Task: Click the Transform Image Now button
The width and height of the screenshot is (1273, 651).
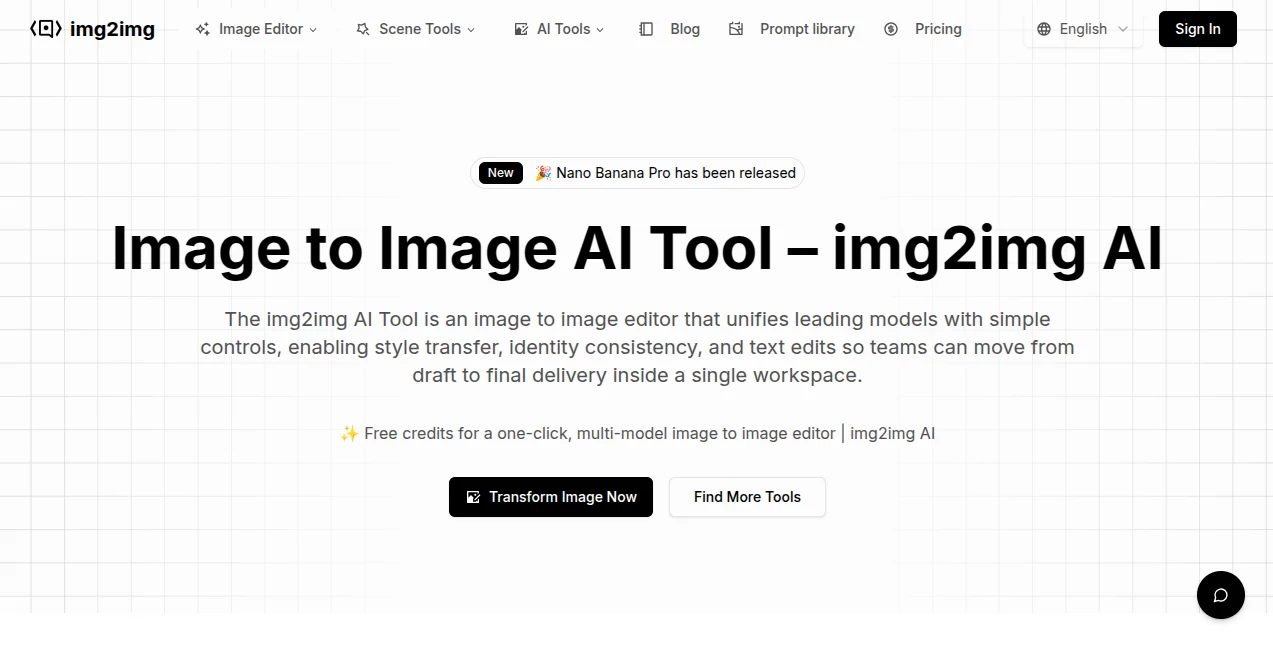Action: (x=550, y=497)
